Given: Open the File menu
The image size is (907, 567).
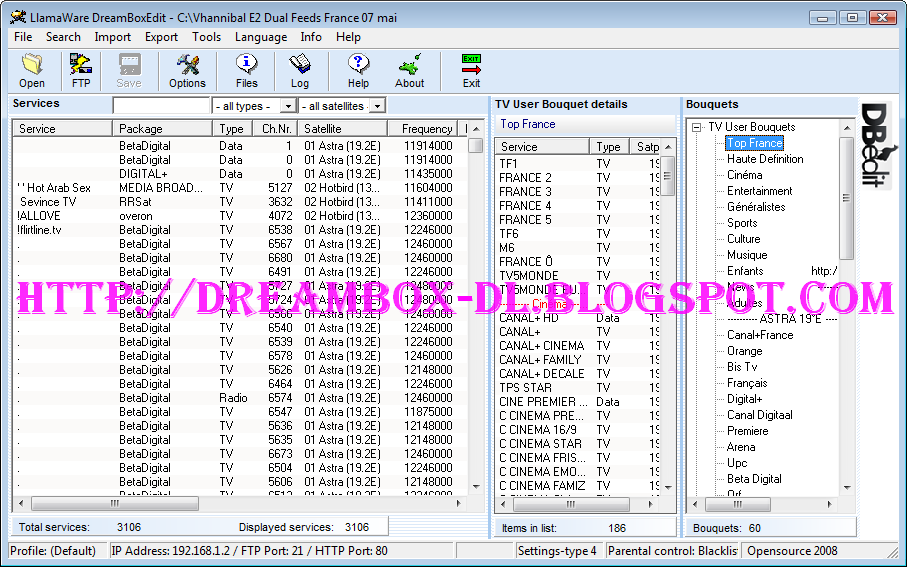Looking at the screenshot, I should coord(23,37).
